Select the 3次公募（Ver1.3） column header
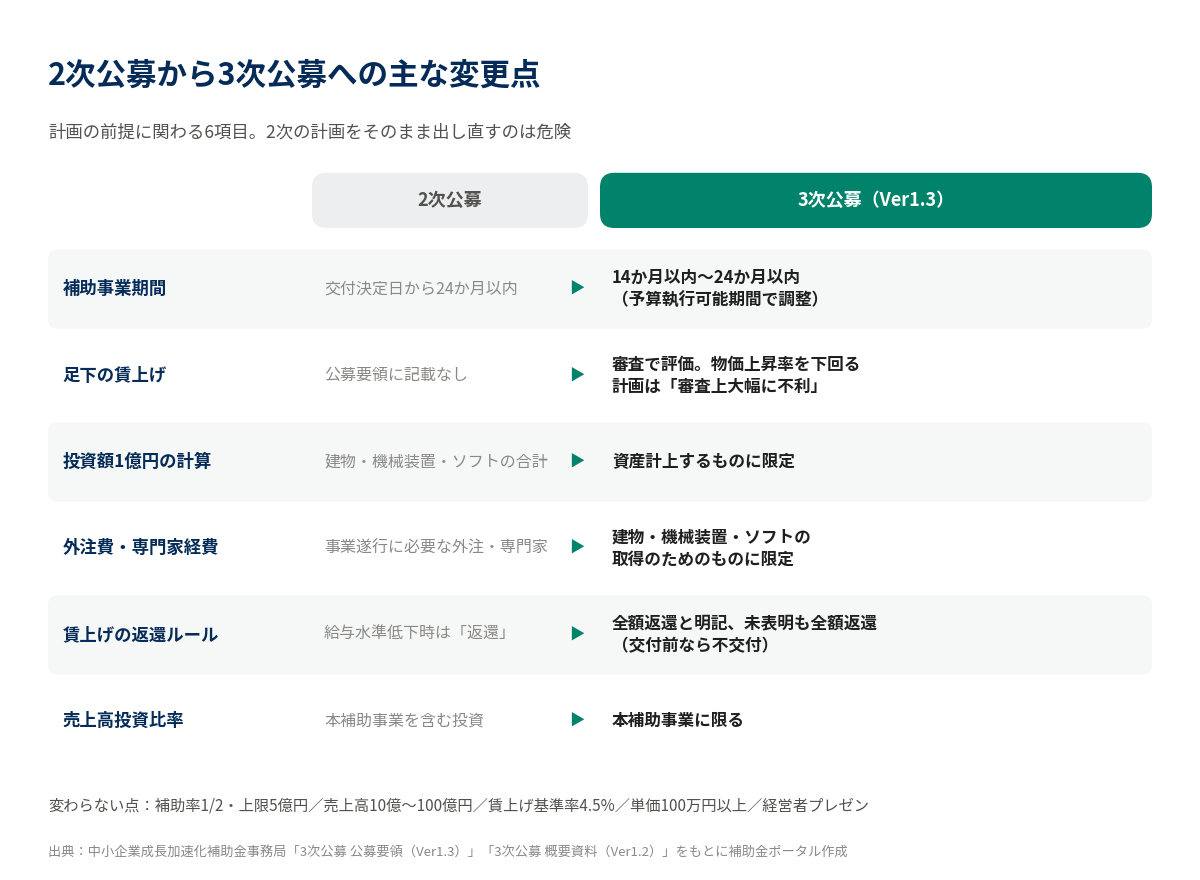1200x880 pixels. 876,200
